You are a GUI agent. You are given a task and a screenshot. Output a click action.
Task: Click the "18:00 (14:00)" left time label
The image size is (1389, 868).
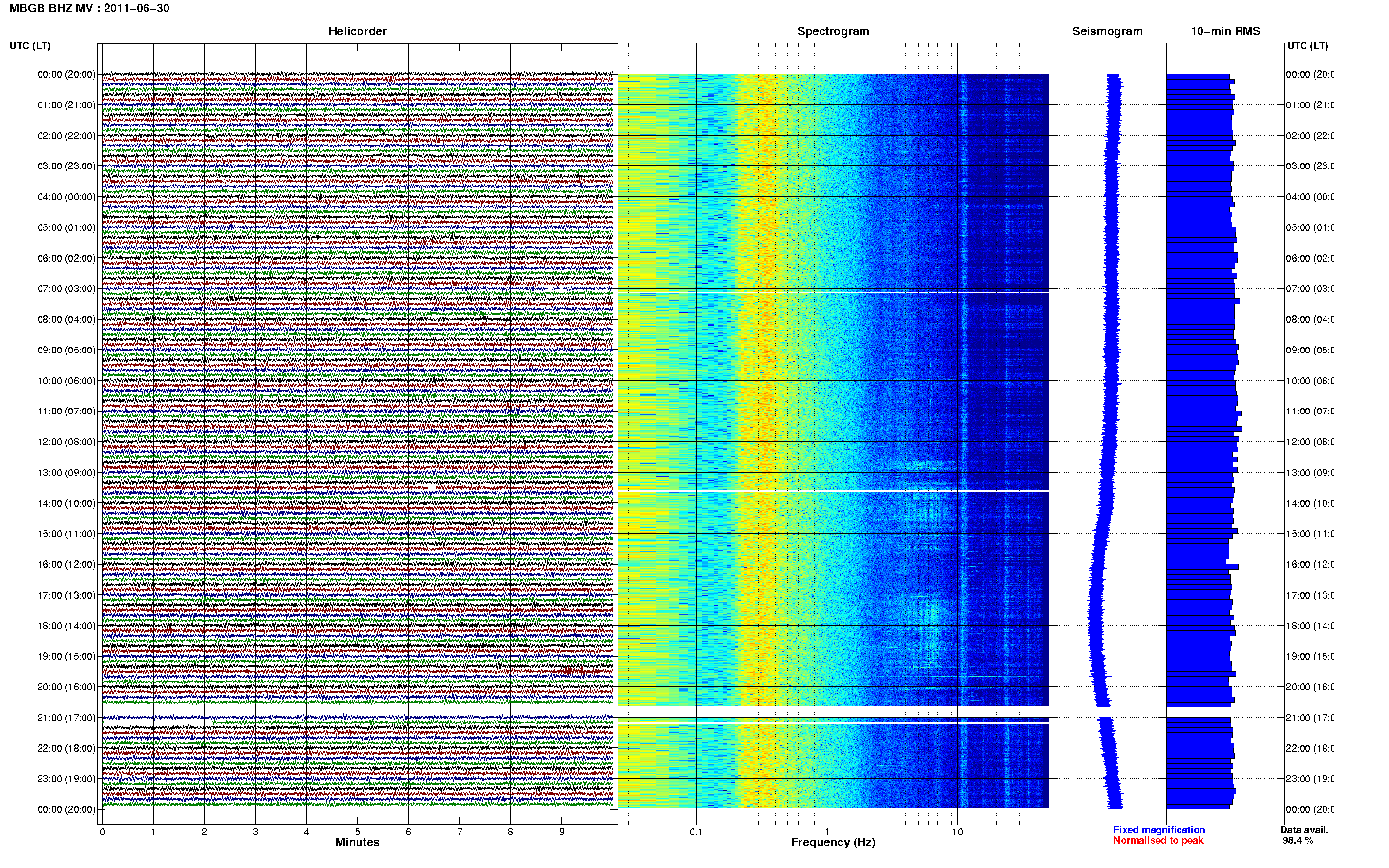tap(66, 626)
